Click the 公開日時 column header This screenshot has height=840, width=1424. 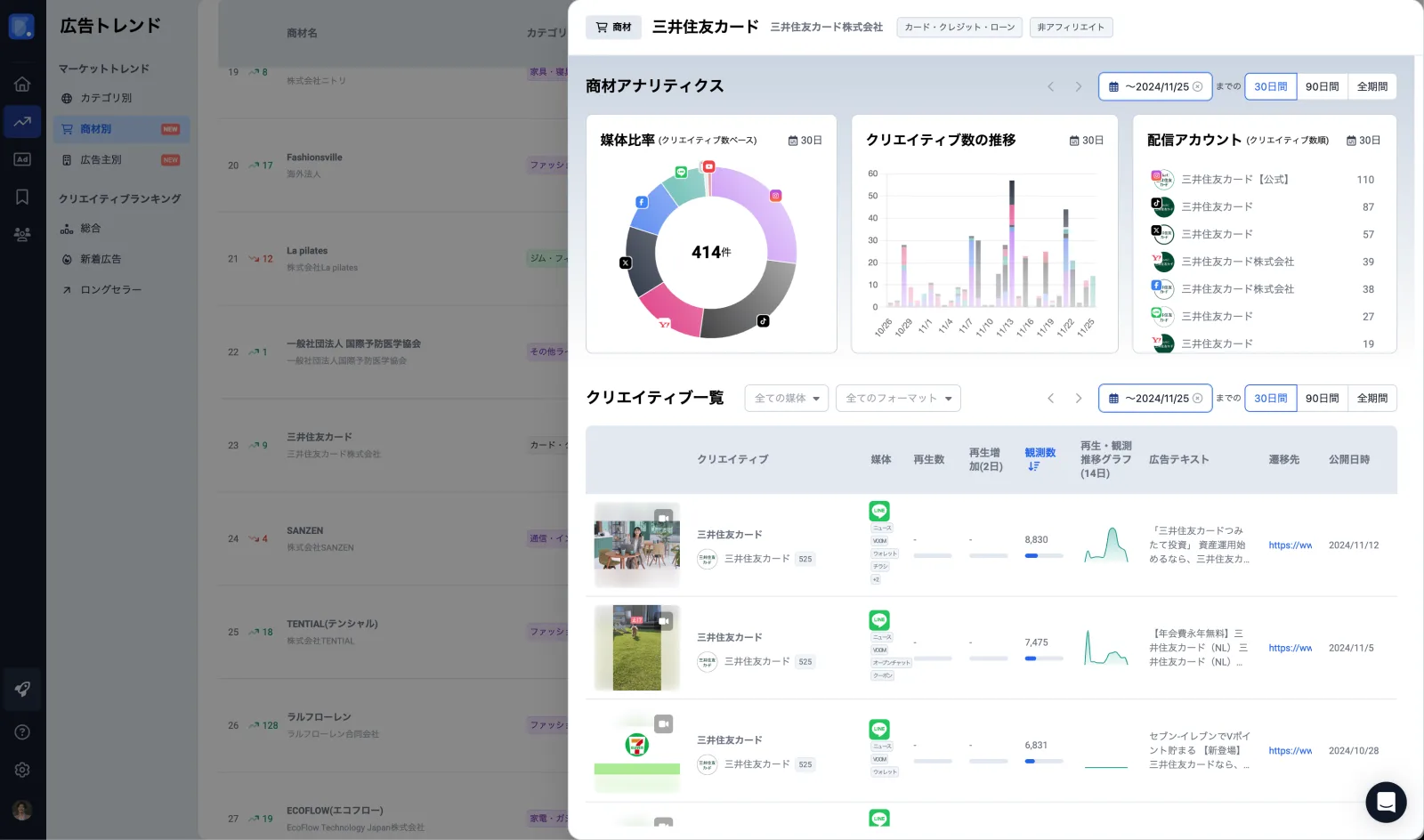tap(1349, 460)
